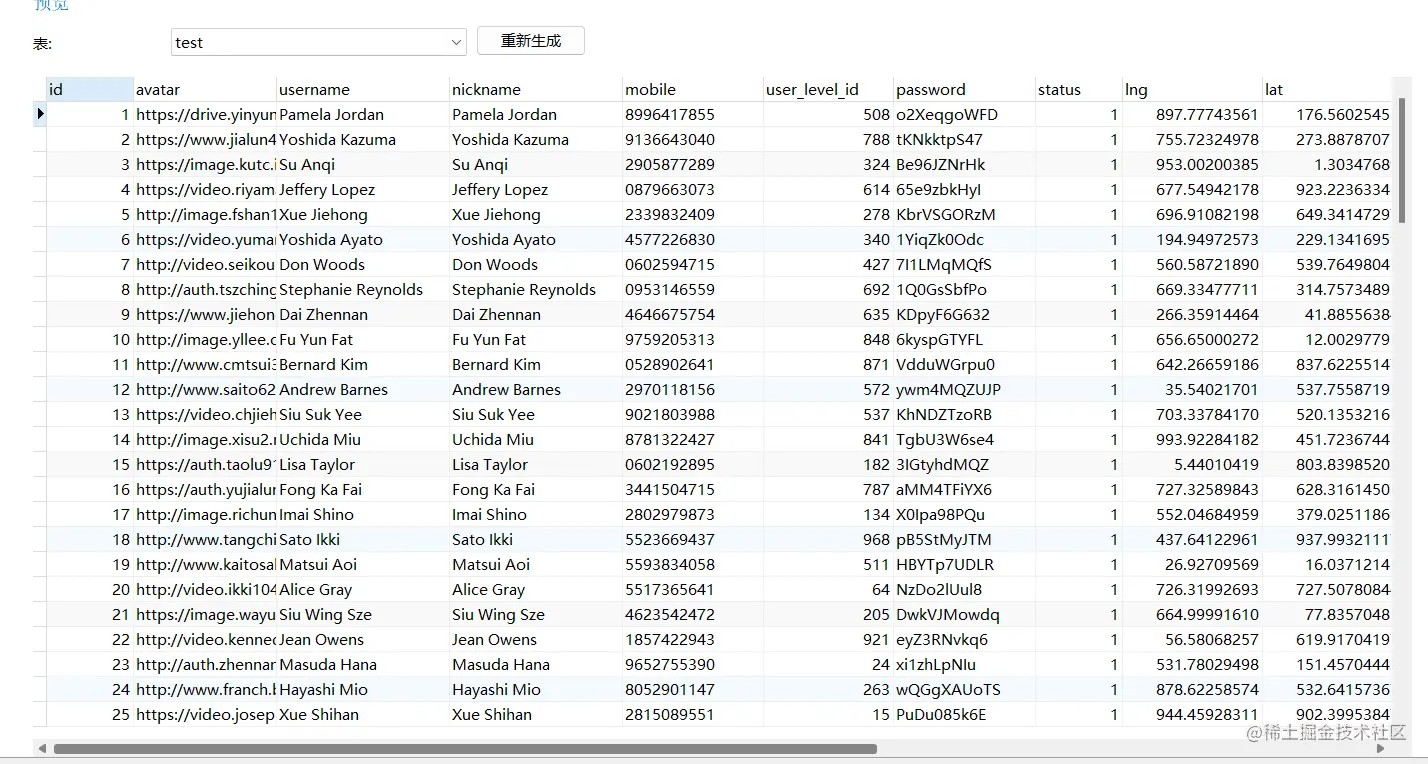This screenshot has height=764, width=1428.
Task: Select username cell Matsui Aoi
Action: 363,564
